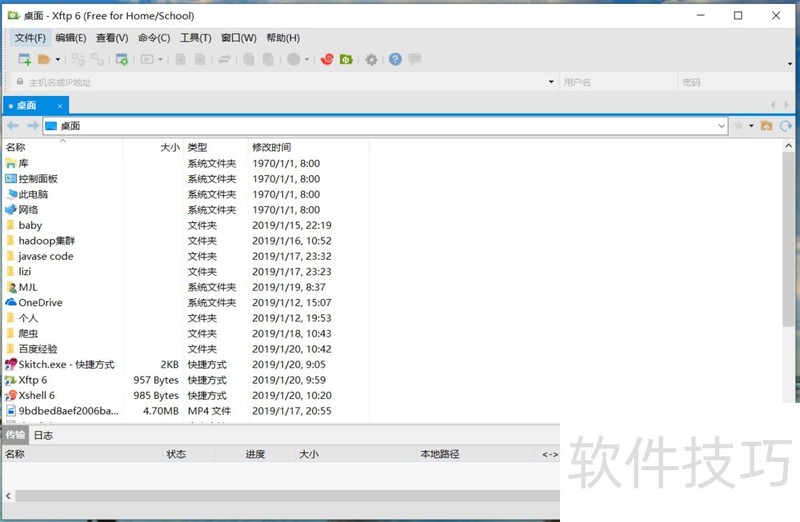Expand the globe icon dropdown arrow
Viewport: 800px width, 522px height.
(307, 60)
